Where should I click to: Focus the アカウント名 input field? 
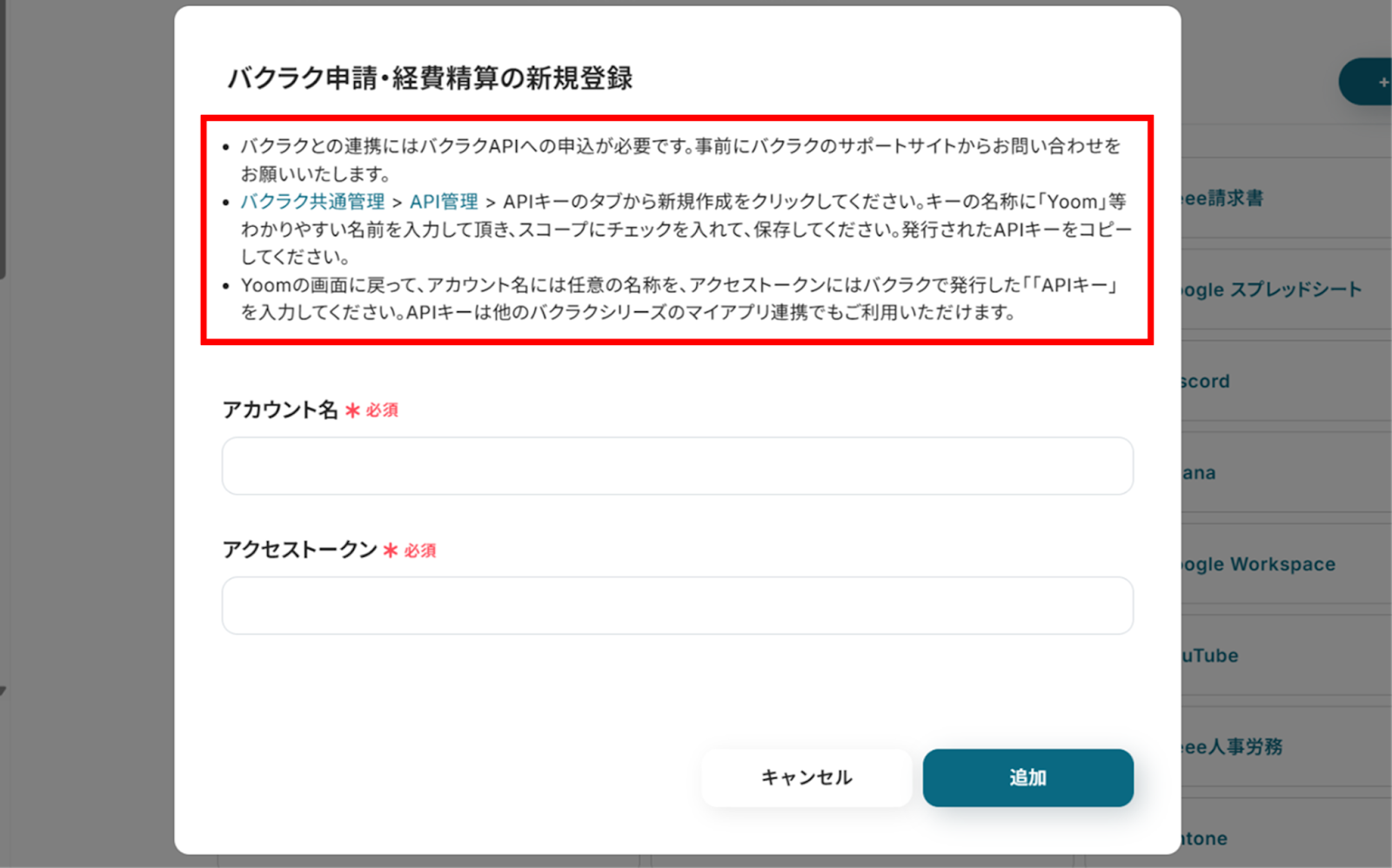[x=678, y=466]
